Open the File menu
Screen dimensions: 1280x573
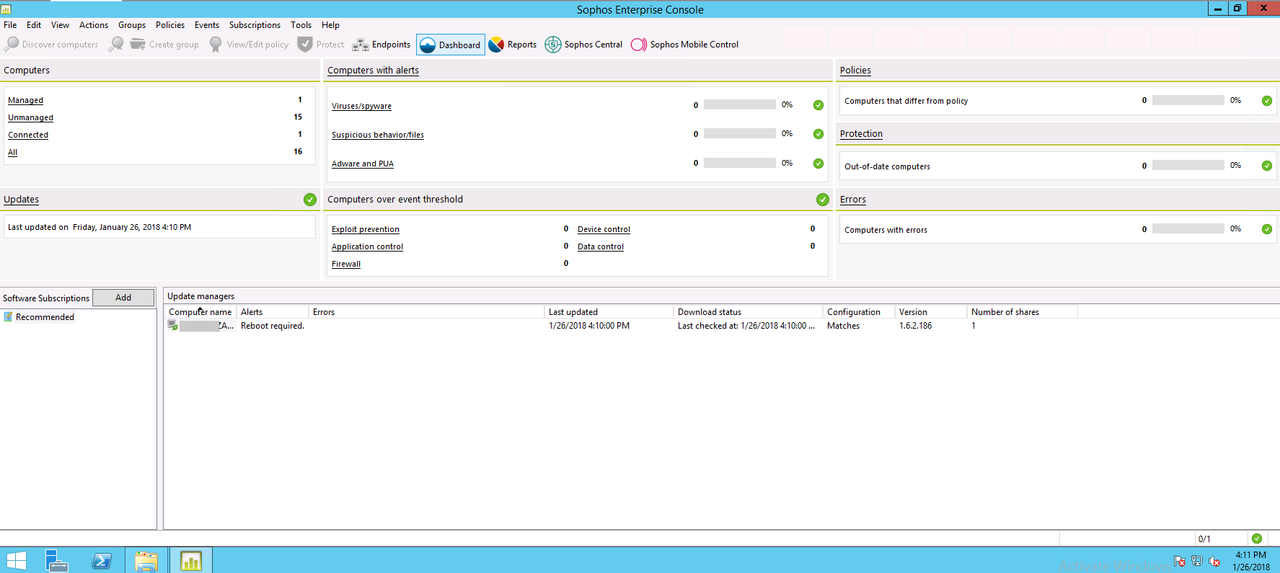tap(10, 25)
